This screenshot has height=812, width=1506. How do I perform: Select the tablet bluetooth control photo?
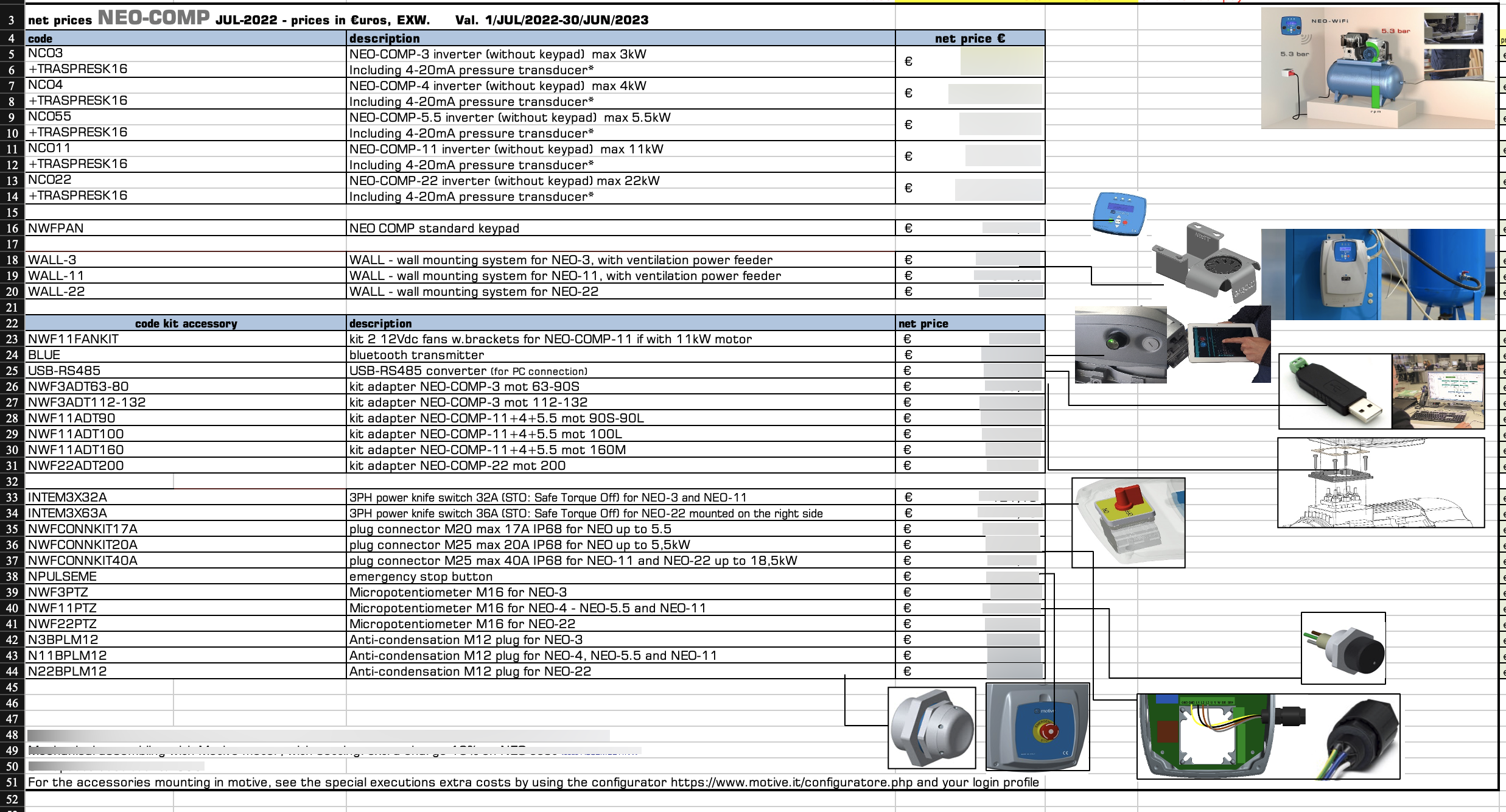pyautogui.click(x=1220, y=345)
